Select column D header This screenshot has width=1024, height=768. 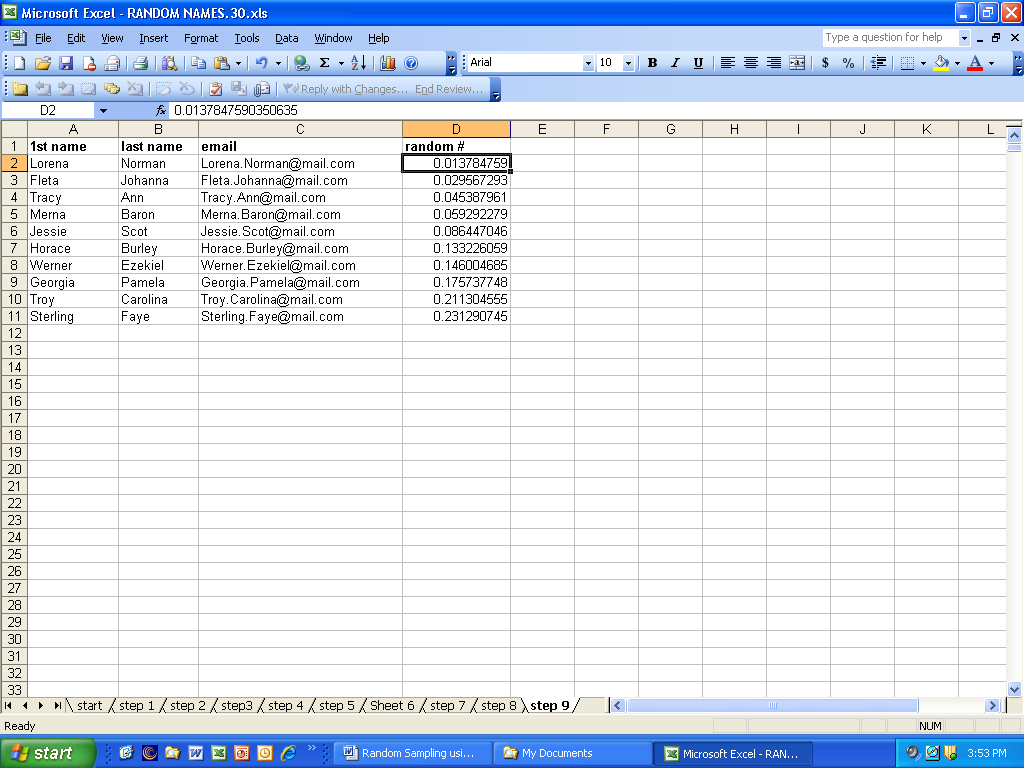[x=456, y=129]
